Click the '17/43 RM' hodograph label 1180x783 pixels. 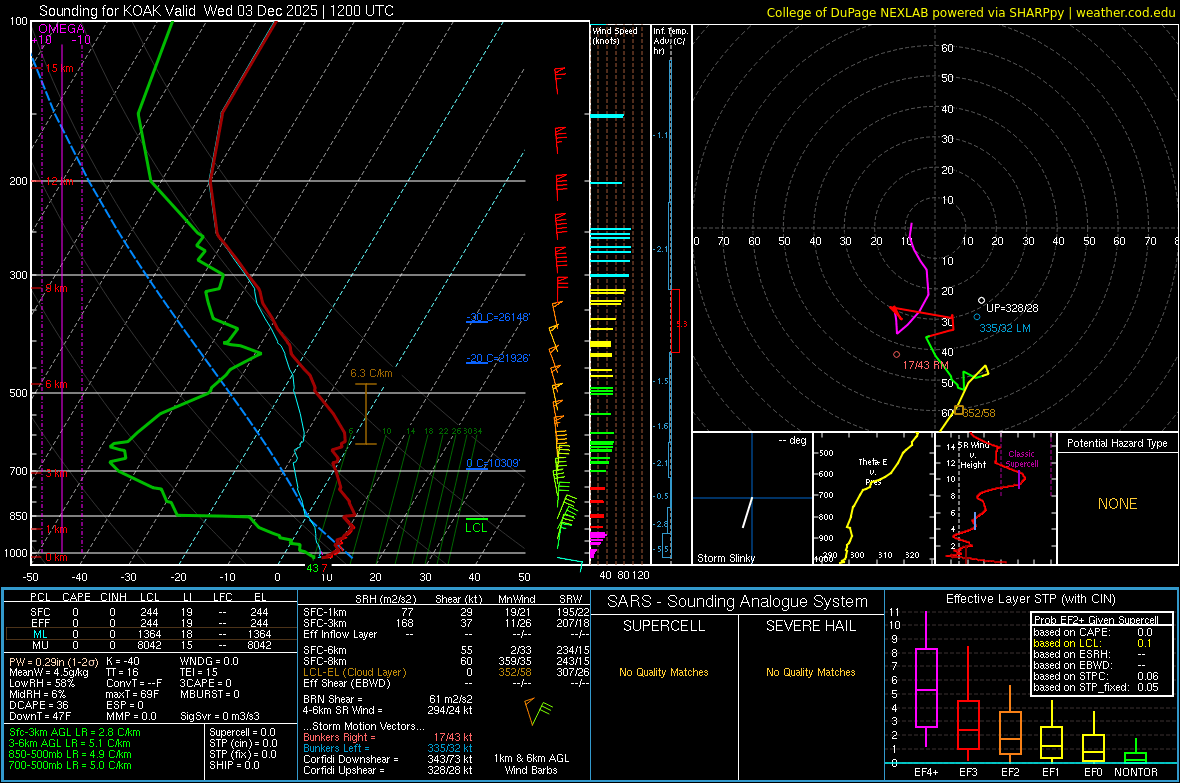[925, 364]
